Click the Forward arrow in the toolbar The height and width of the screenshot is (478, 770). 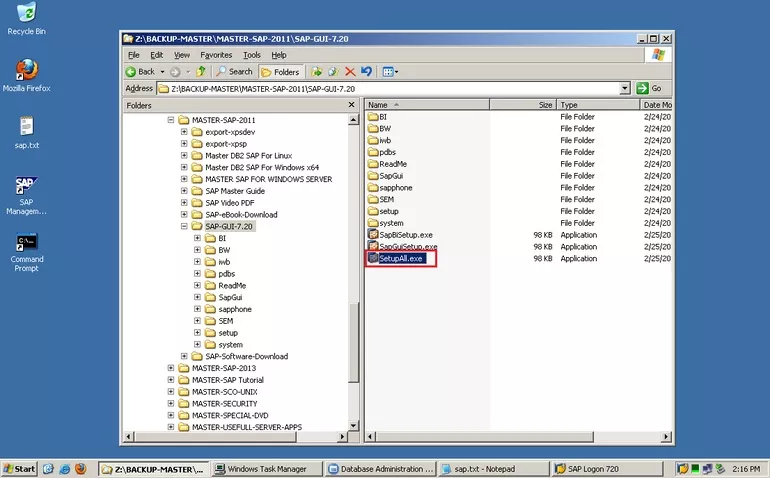tap(175, 72)
